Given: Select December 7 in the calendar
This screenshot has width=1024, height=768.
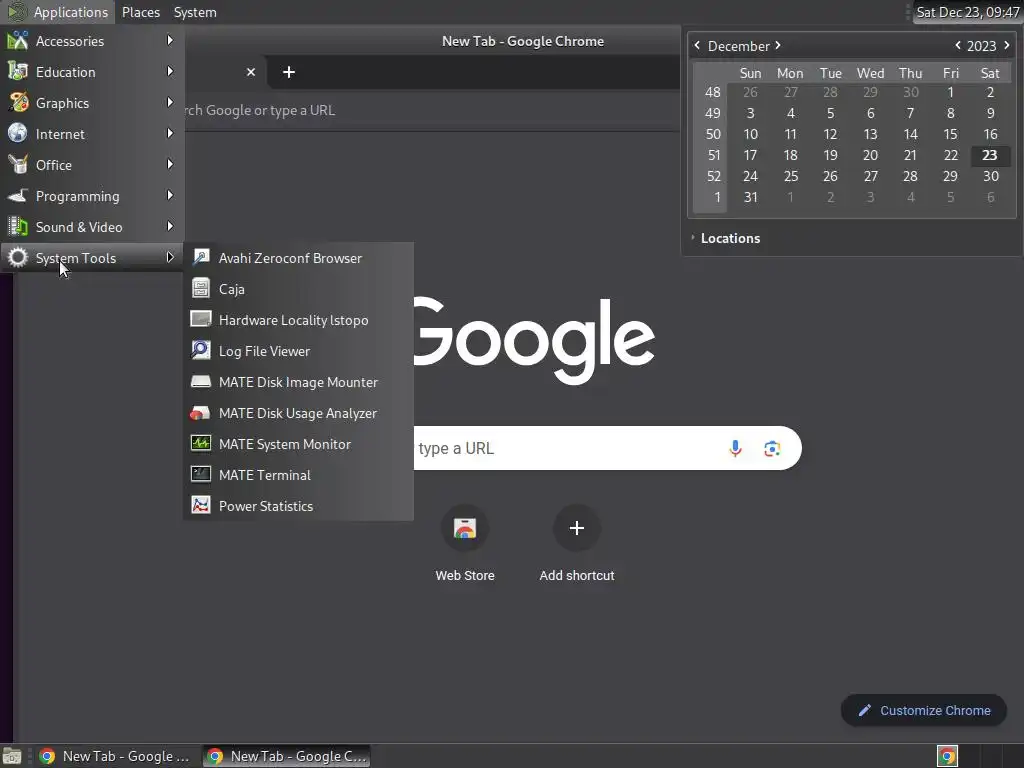Looking at the screenshot, I should [x=910, y=113].
